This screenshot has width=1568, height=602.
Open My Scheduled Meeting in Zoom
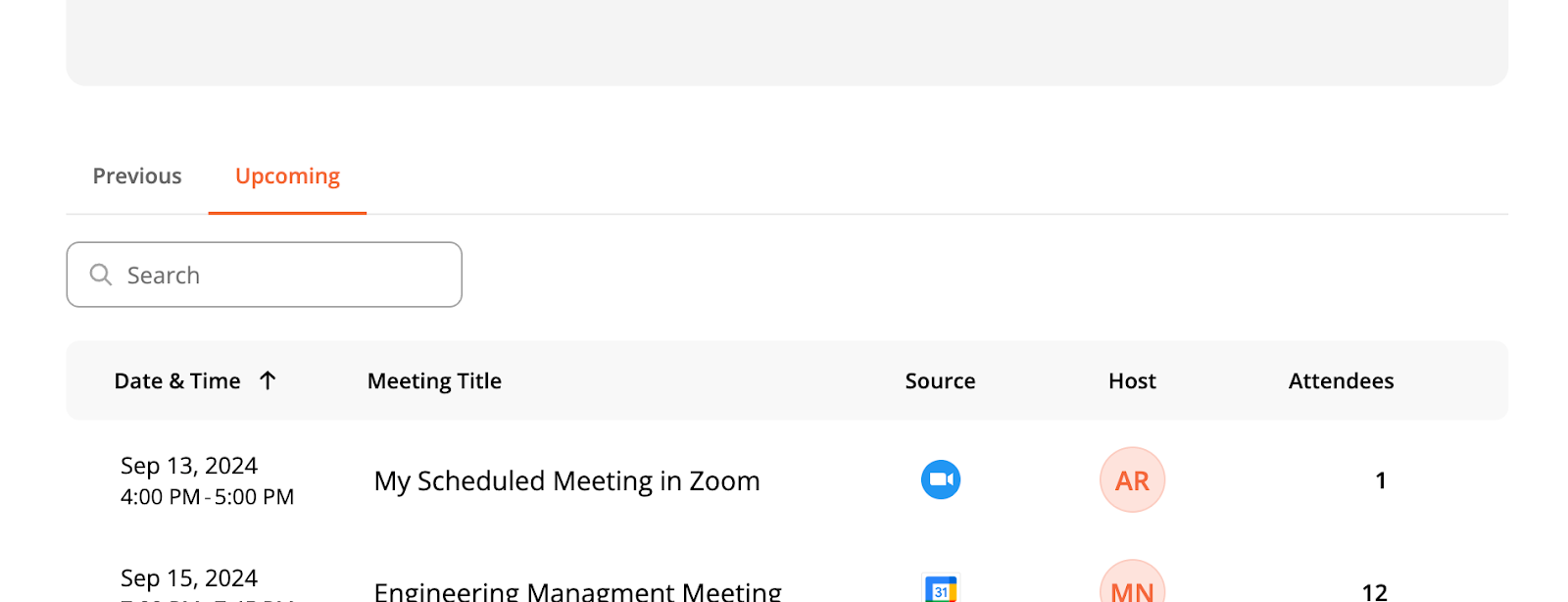click(566, 480)
